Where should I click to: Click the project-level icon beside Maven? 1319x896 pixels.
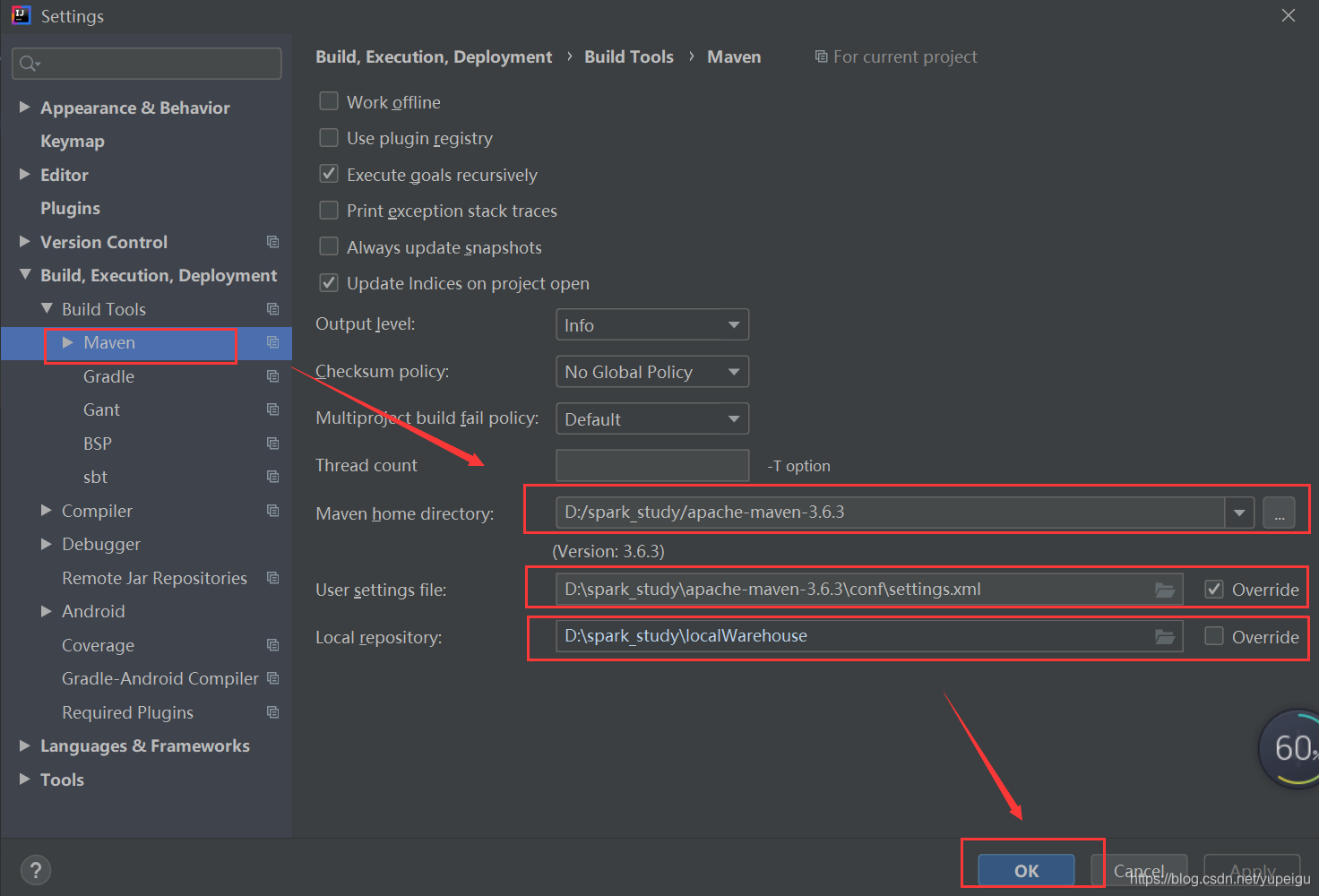coord(273,342)
